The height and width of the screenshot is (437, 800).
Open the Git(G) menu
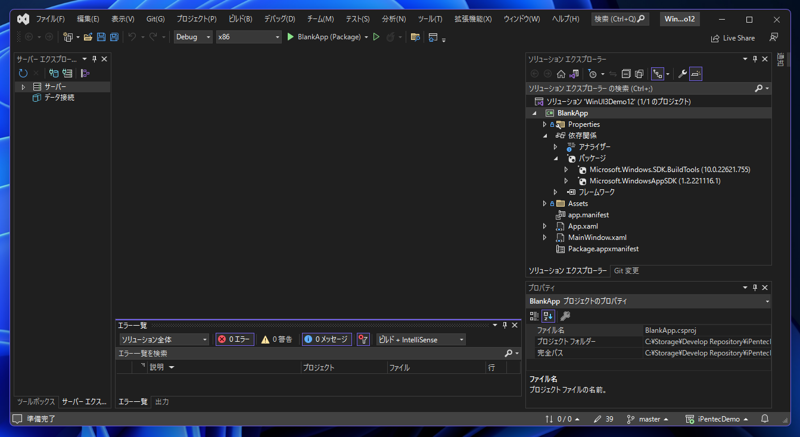tap(156, 19)
